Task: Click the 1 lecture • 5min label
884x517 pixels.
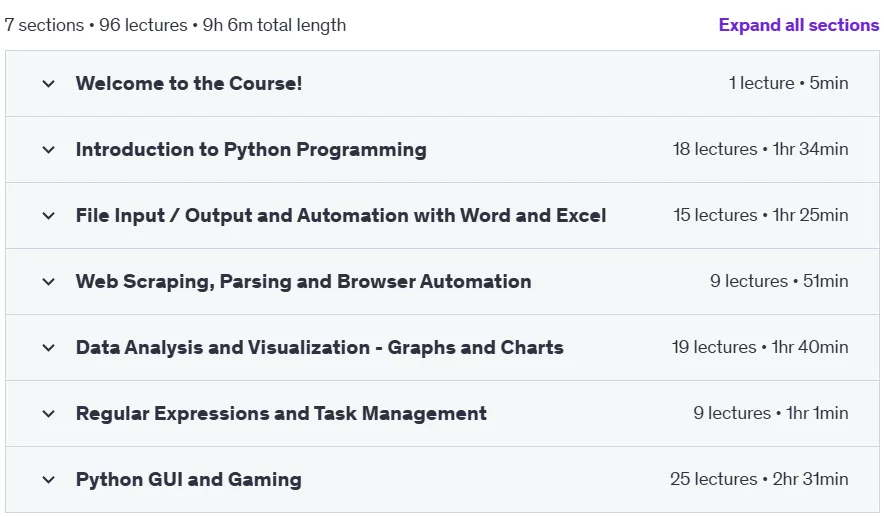Action: [788, 83]
